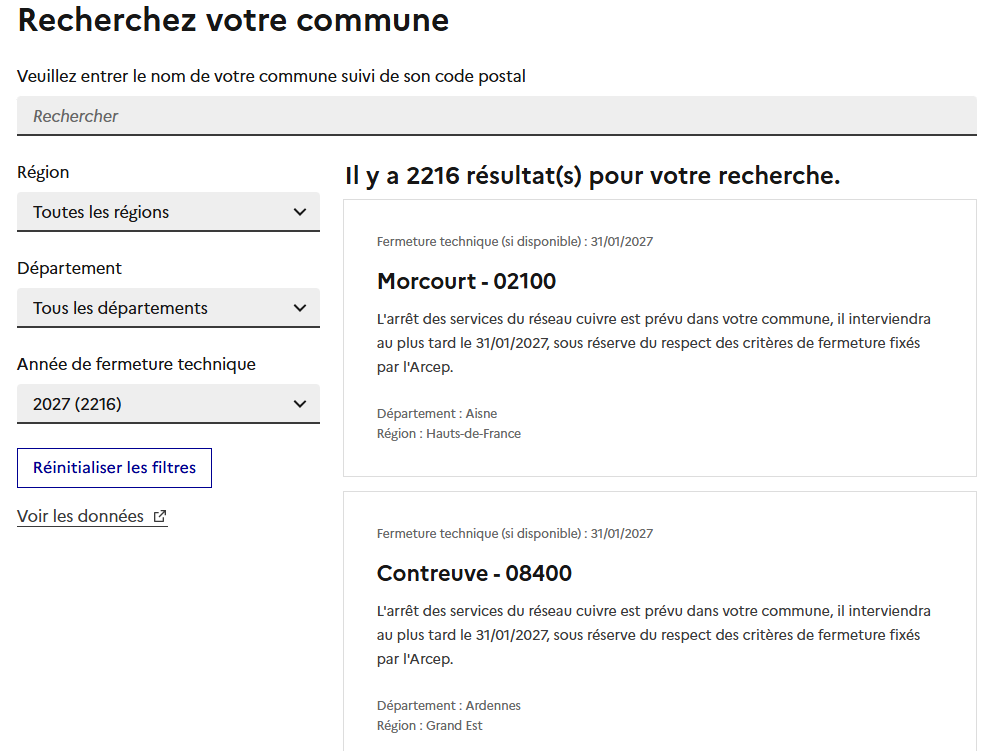Click the Région : Grand Est label
This screenshot has height=751, width=997.
coord(430,726)
